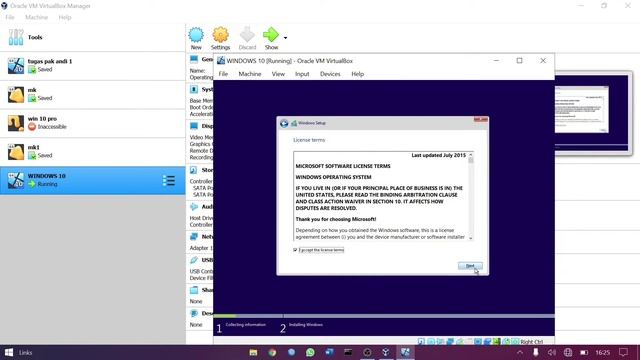Open View menu in the VM window

278,74
